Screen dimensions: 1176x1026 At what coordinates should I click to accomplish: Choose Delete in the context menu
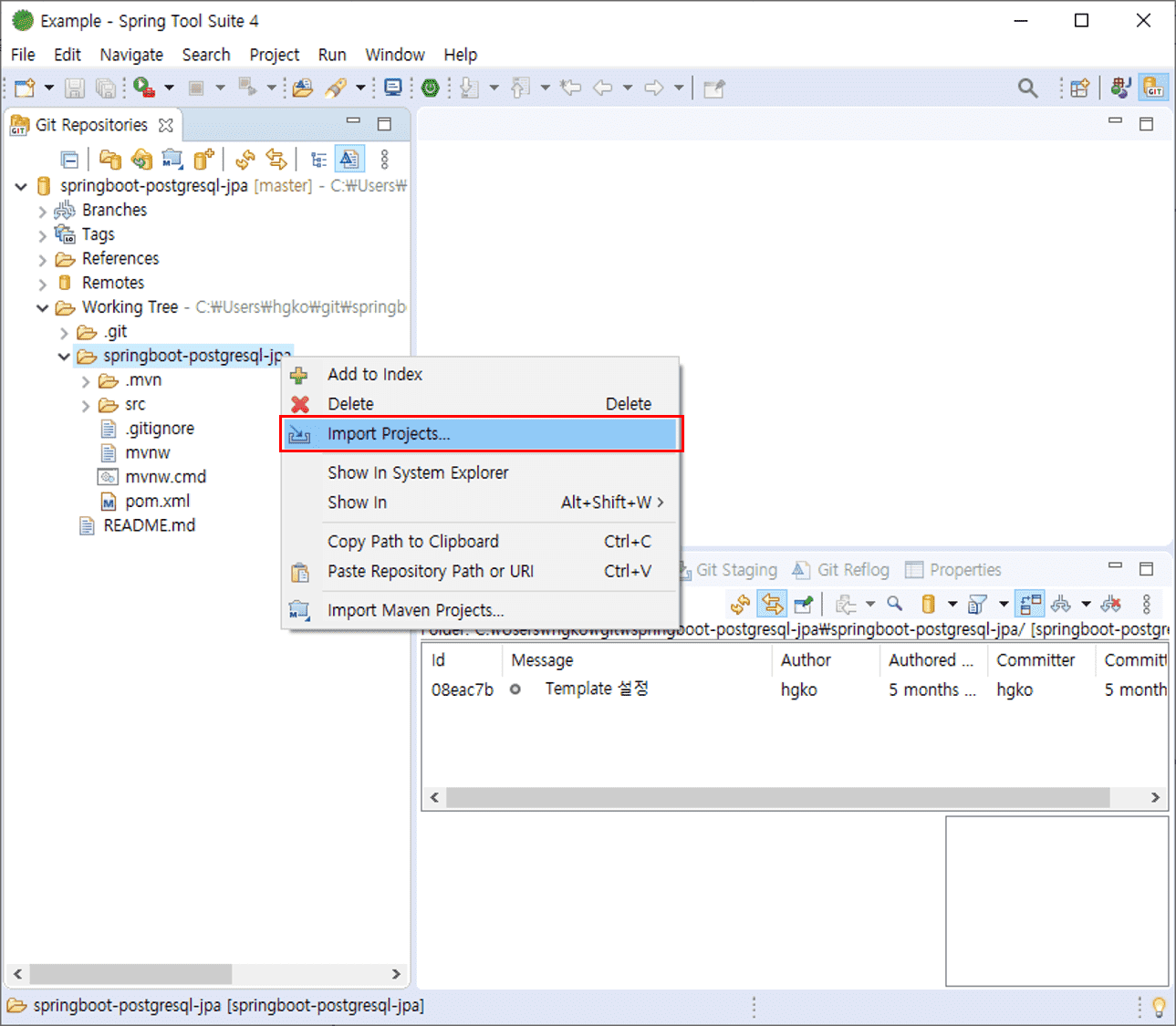pyautogui.click(x=481, y=404)
